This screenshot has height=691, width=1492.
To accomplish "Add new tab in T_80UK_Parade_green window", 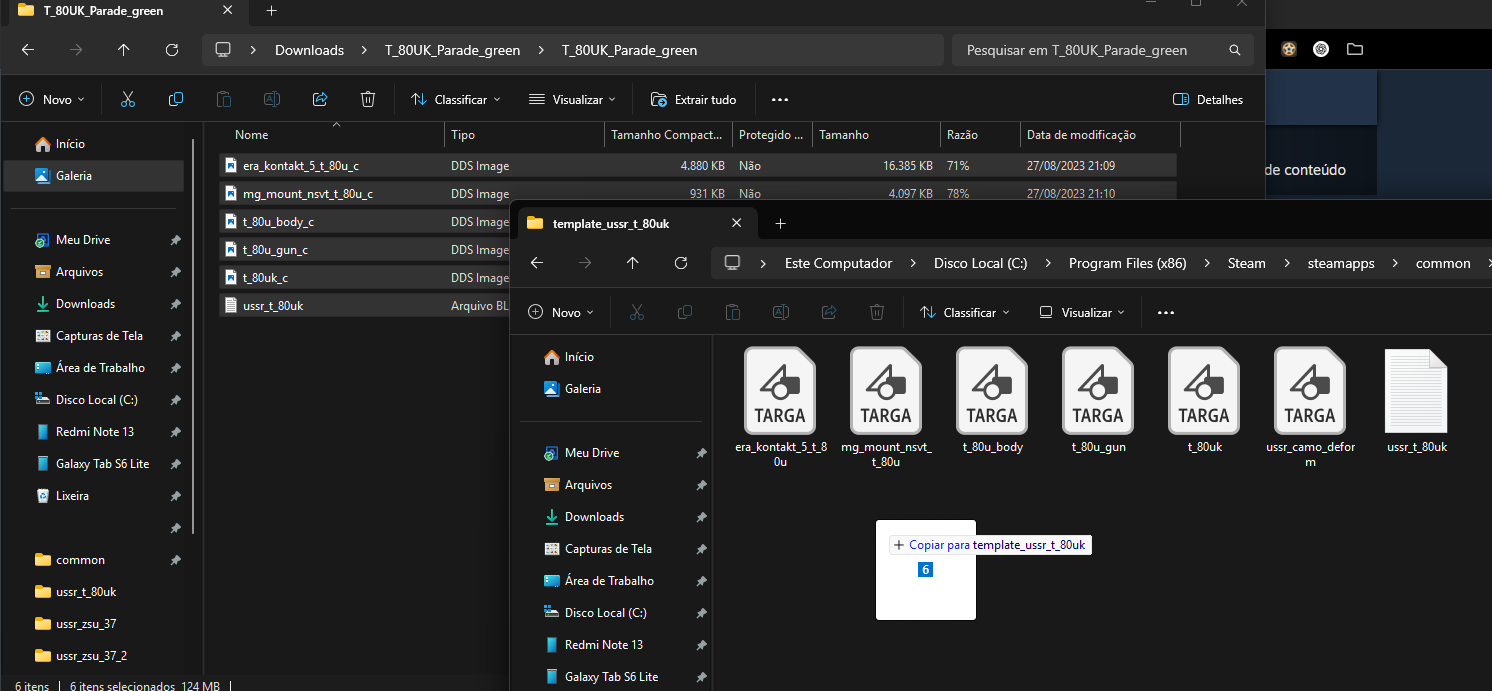I will 271,11.
